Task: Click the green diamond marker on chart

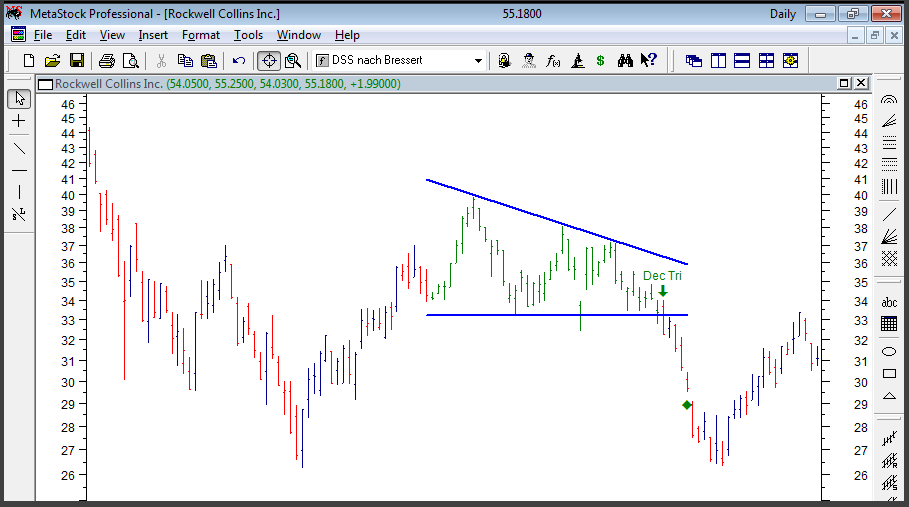Action: point(687,405)
